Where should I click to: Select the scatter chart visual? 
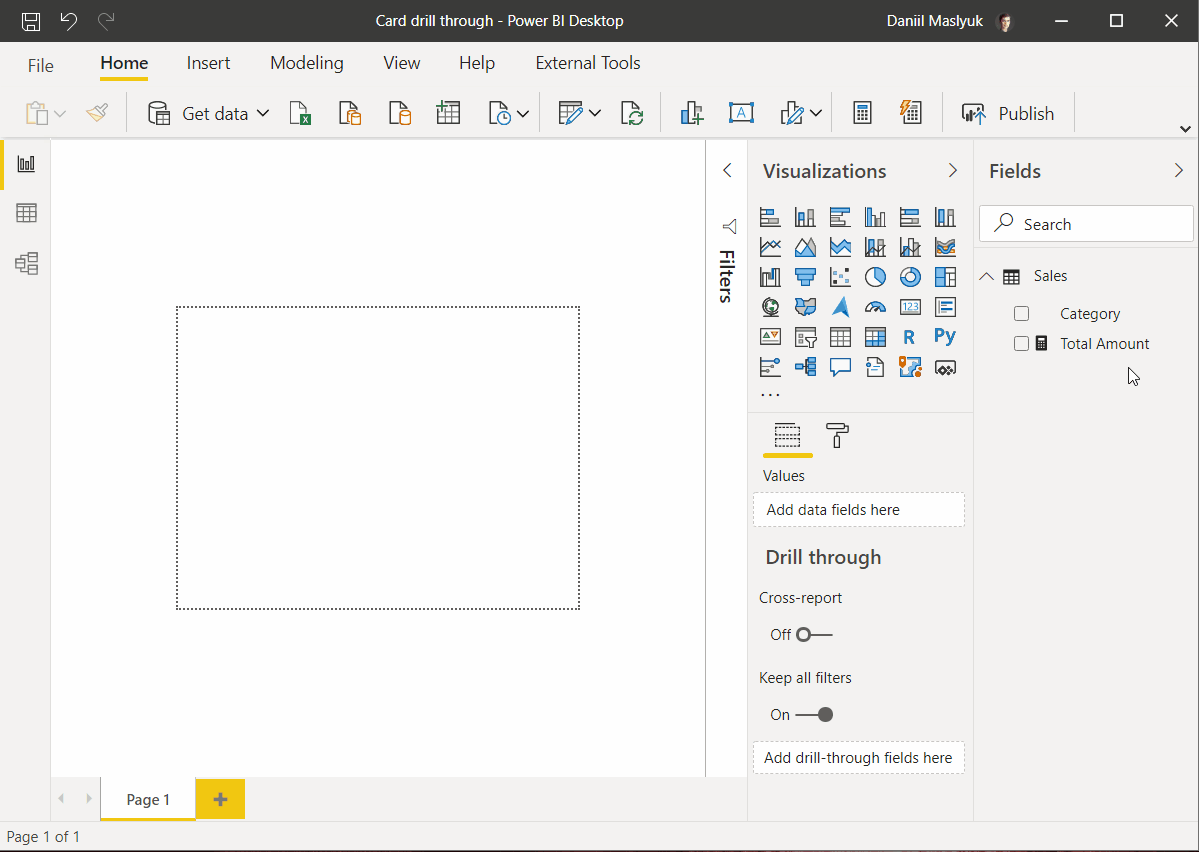[840, 277]
